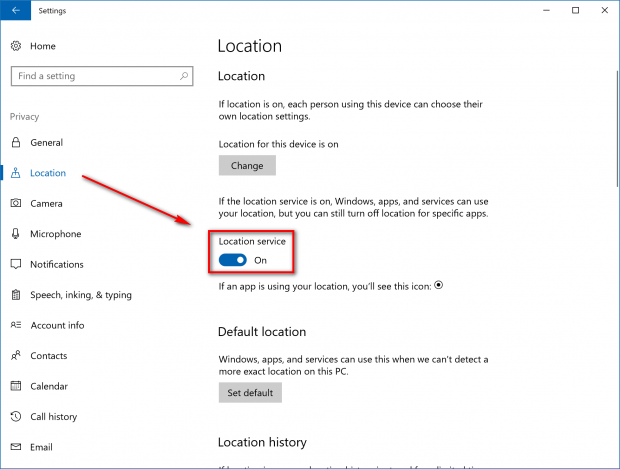The height and width of the screenshot is (469, 620).
Task: Go back using the back arrow
Action: click(x=15, y=10)
